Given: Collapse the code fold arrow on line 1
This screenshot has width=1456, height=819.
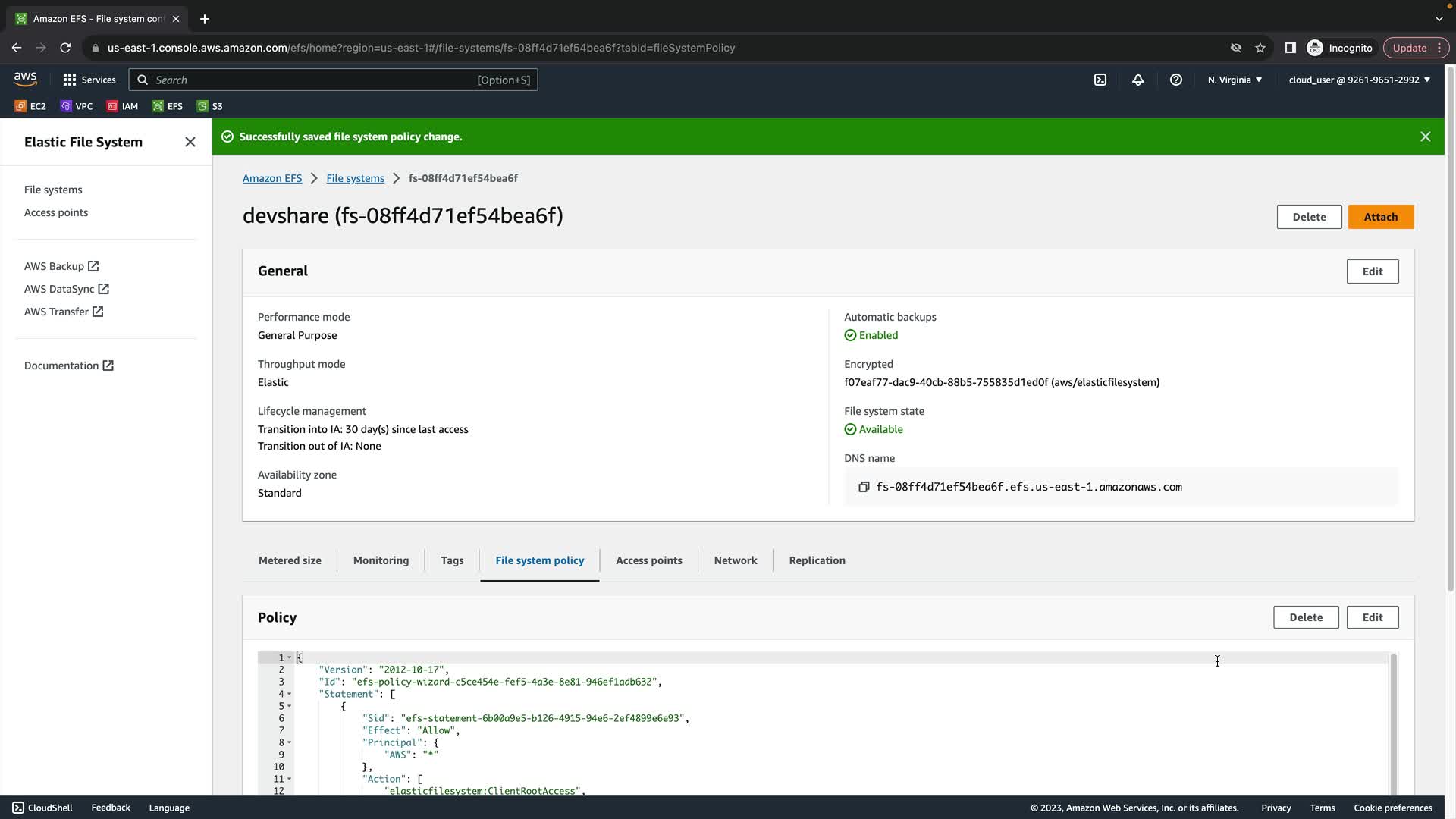Looking at the screenshot, I should [x=289, y=657].
